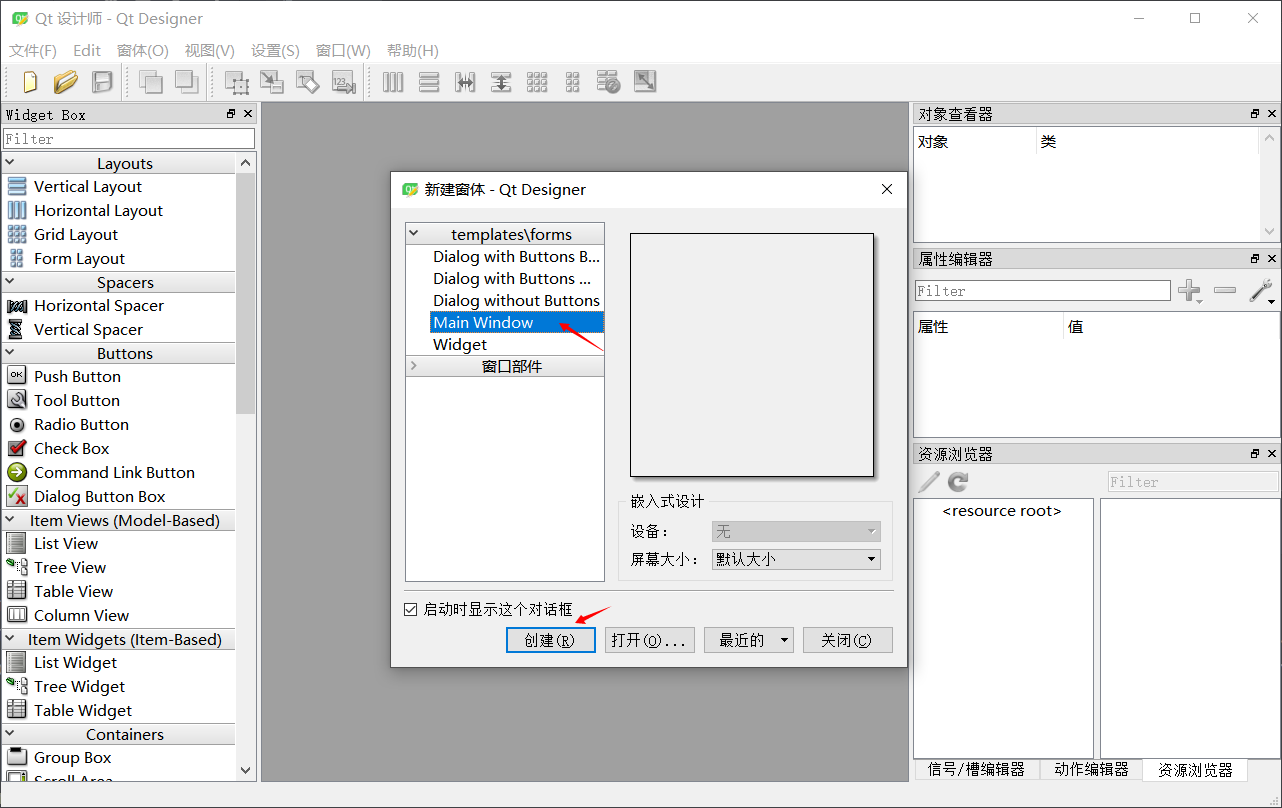Image resolution: width=1282 pixels, height=808 pixels.
Task: Close the Widget Box panel
Action: (248, 114)
